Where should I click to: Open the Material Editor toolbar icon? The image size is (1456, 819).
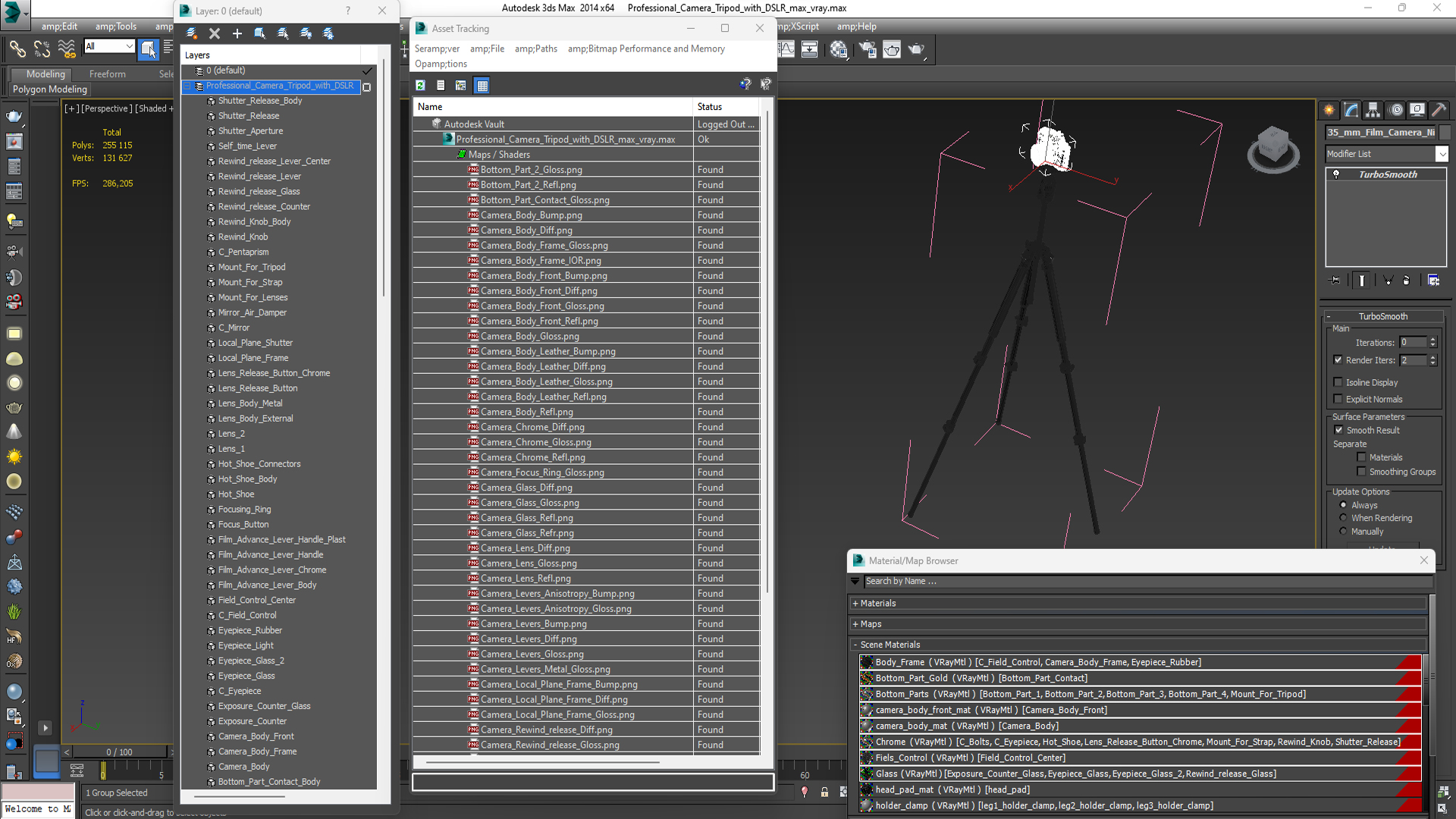839,49
